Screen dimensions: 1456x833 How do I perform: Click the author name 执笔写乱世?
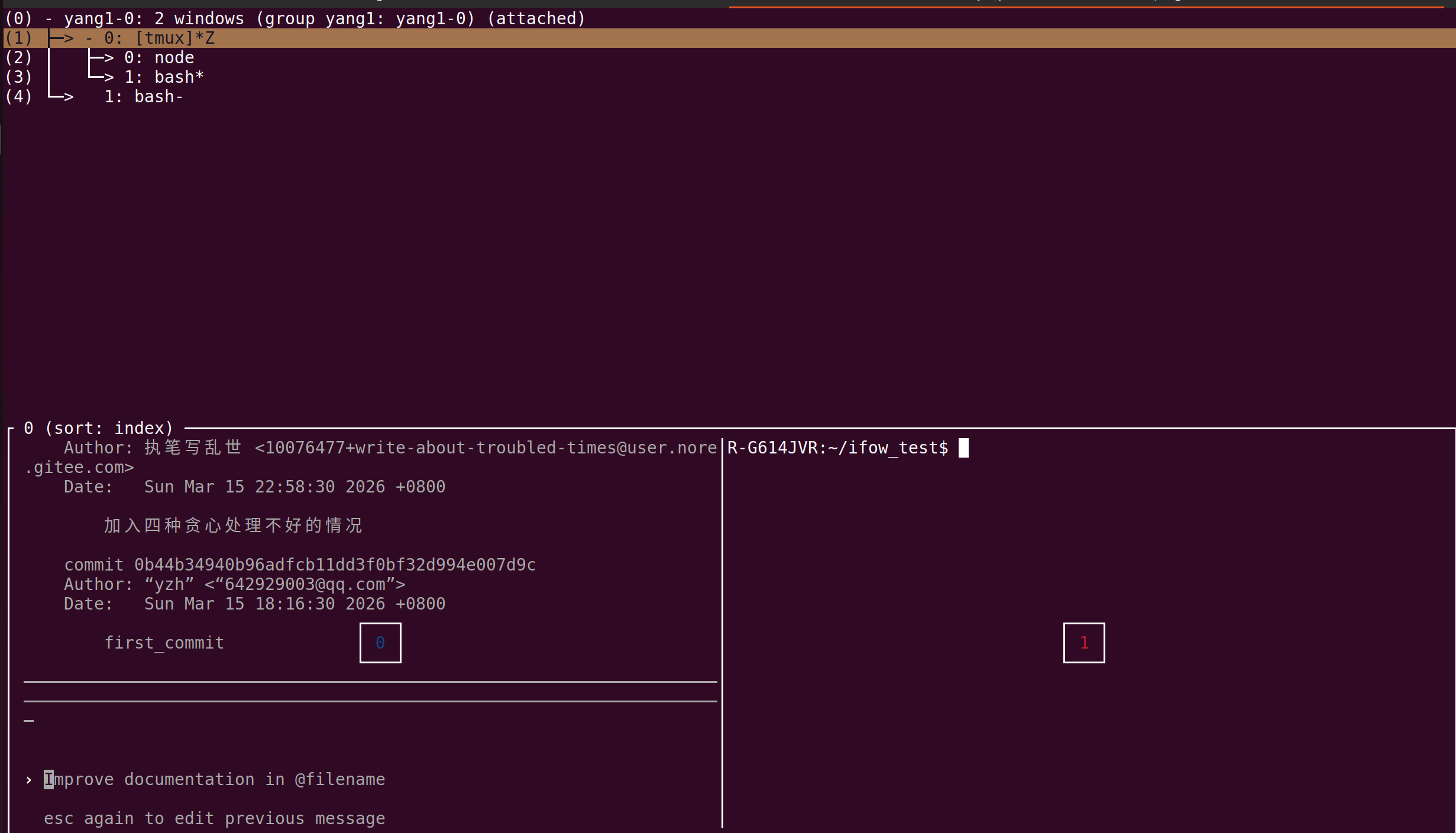193,448
